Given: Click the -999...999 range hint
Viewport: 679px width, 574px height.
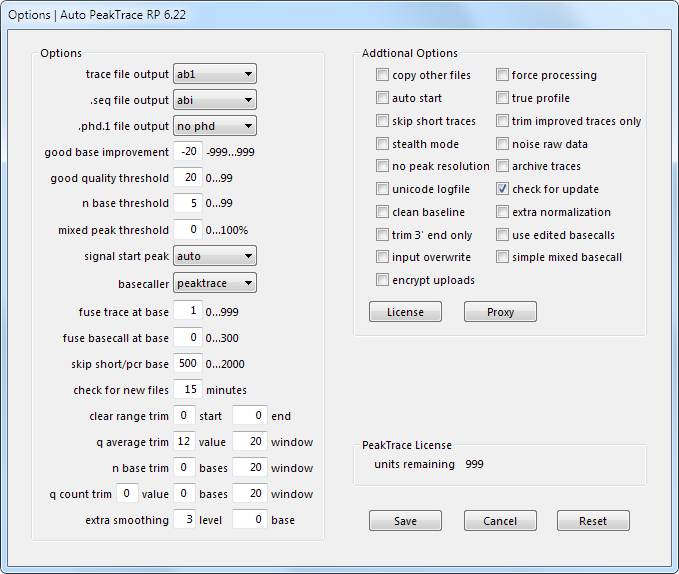Looking at the screenshot, I should [x=230, y=152].
